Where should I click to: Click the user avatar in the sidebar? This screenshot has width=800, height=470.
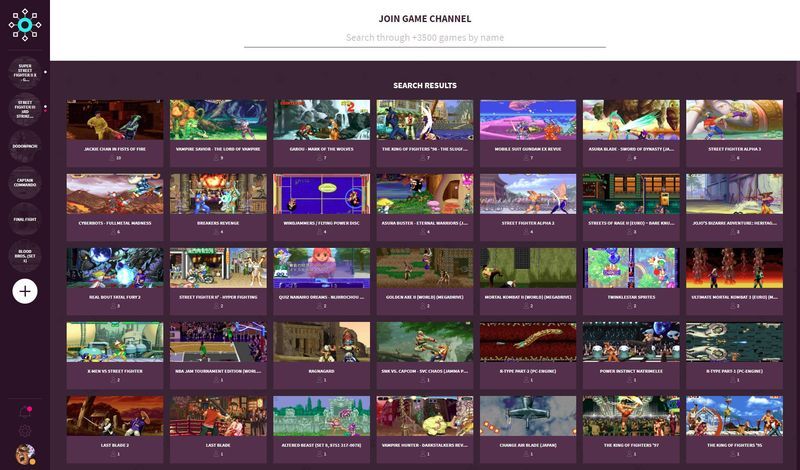pos(24,454)
